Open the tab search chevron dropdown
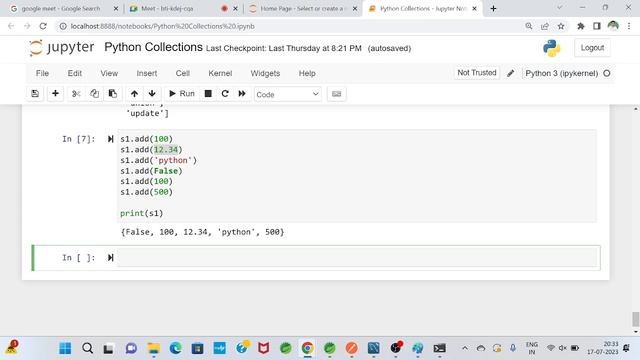 (x=560, y=7)
